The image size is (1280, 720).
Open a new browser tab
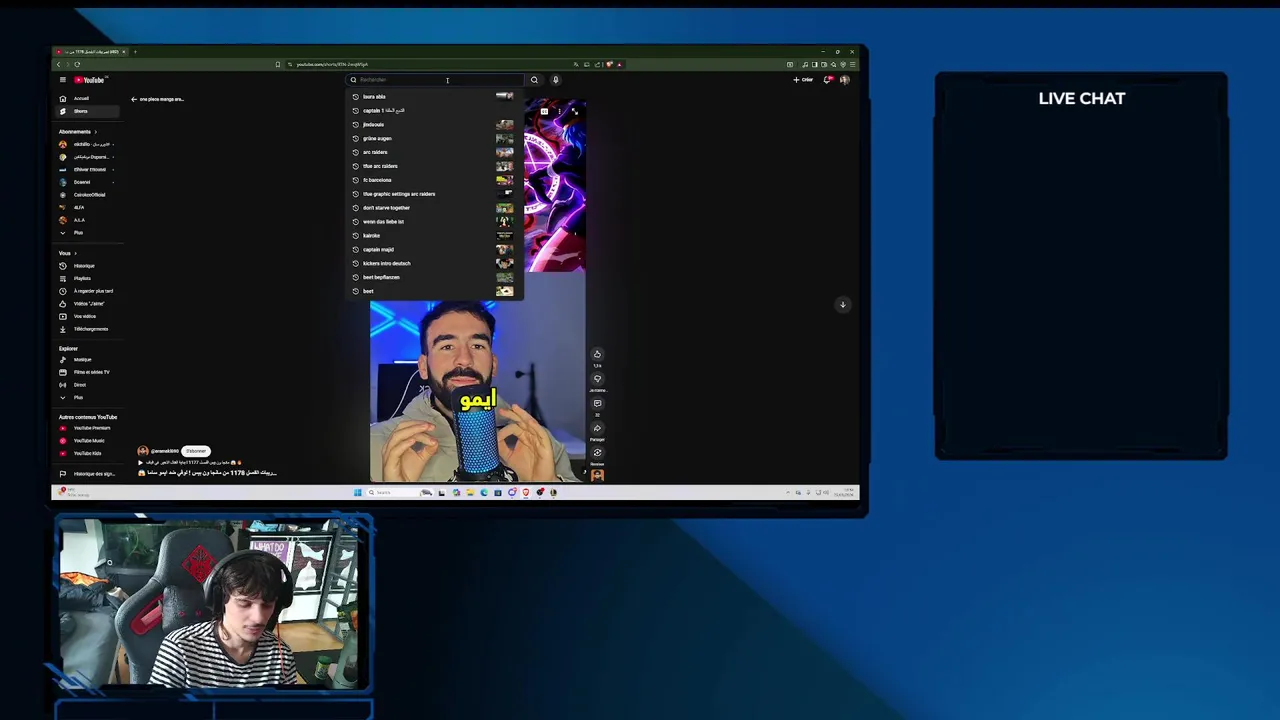tap(135, 52)
